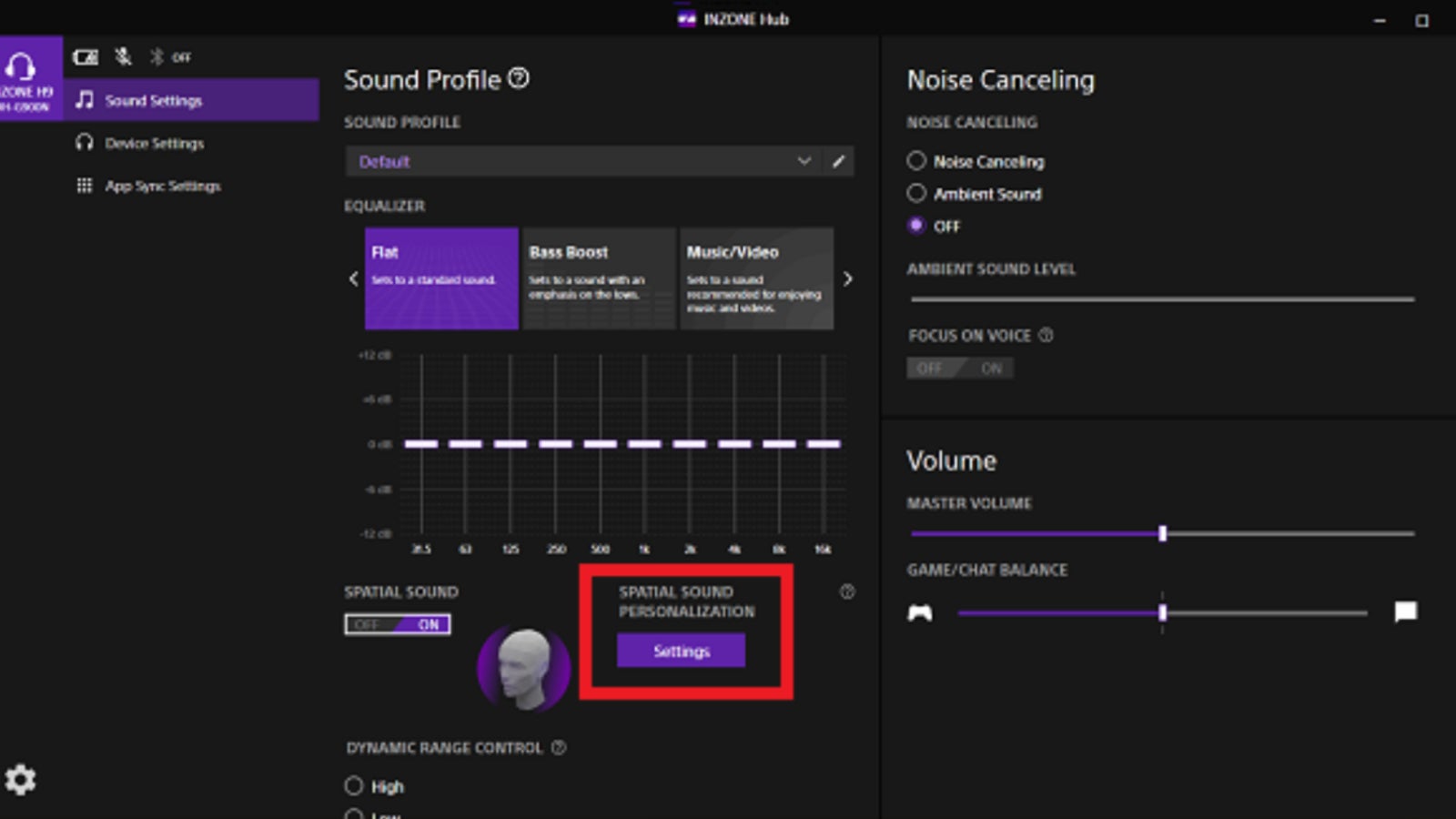Screen dimensions: 1456x819
Task: Click the chat bubble icon beside balance slider
Action: pos(1406,613)
